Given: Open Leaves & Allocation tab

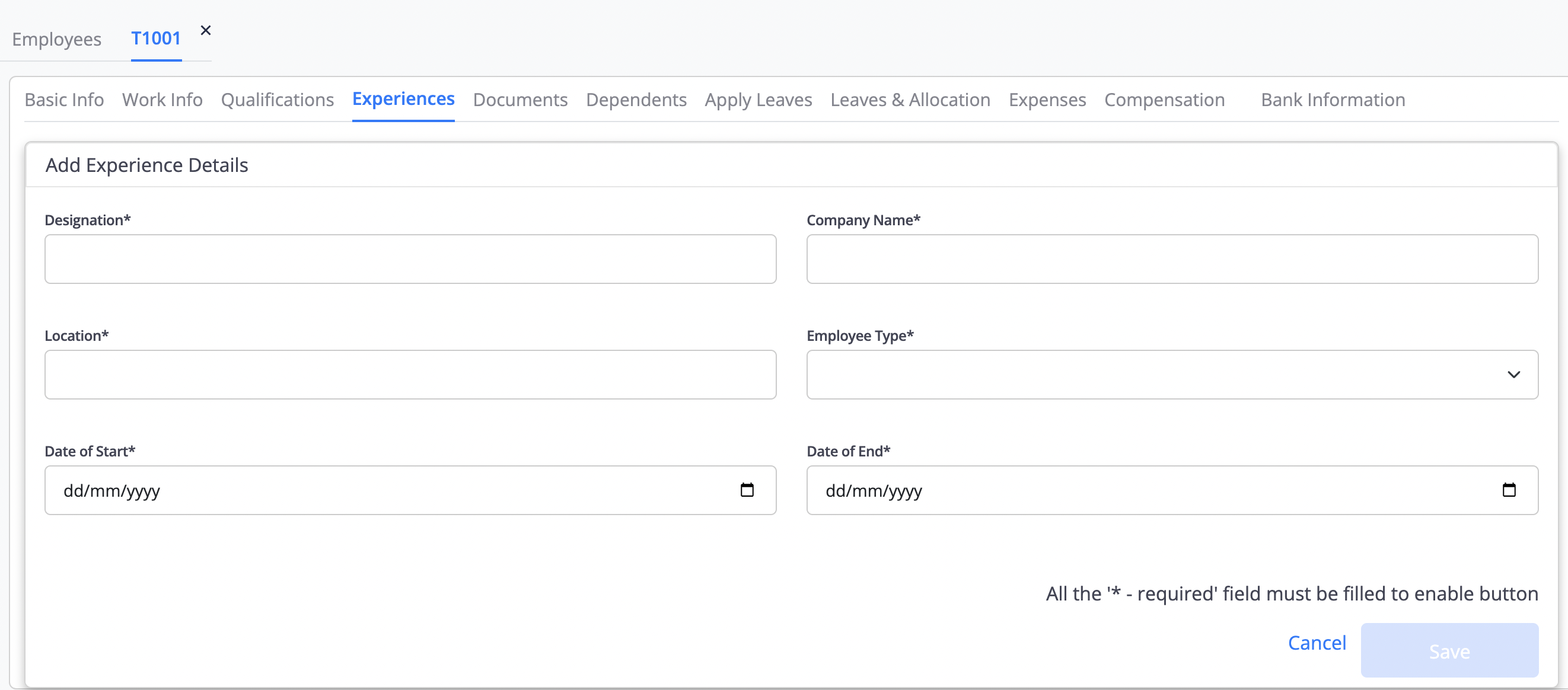Looking at the screenshot, I should click(x=909, y=99).
